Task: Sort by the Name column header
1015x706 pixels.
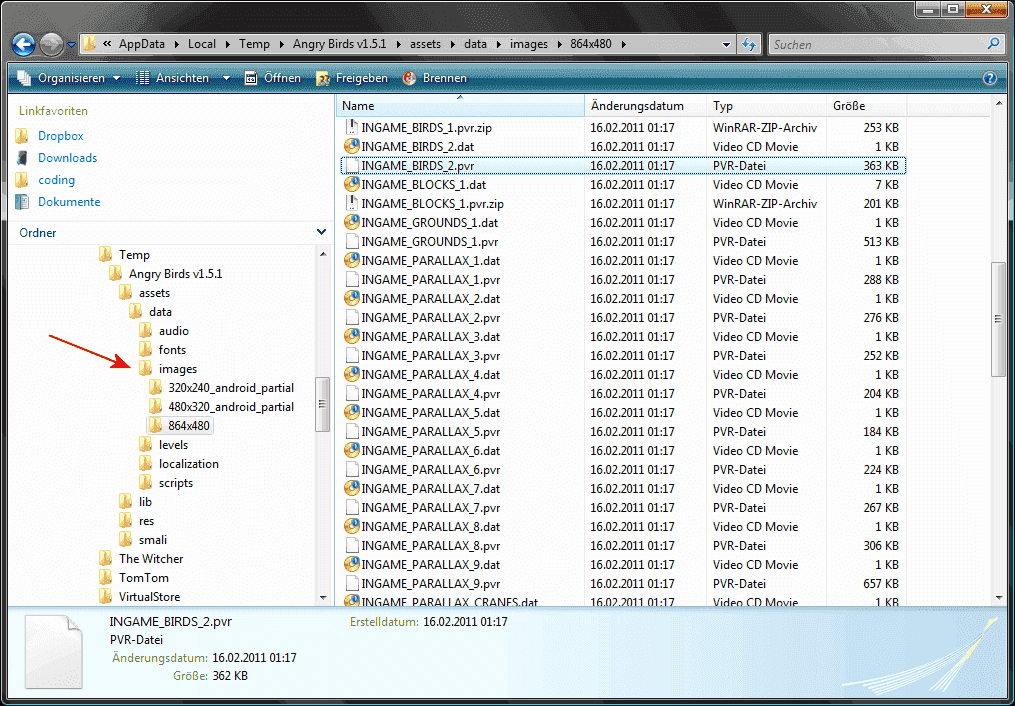Action: [x=461, y=106]
